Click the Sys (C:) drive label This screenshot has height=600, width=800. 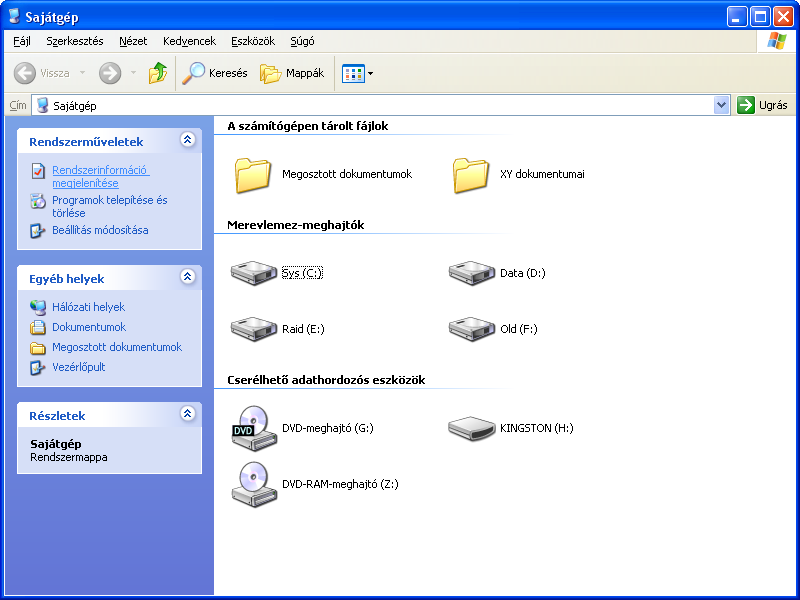click(302, 273)
